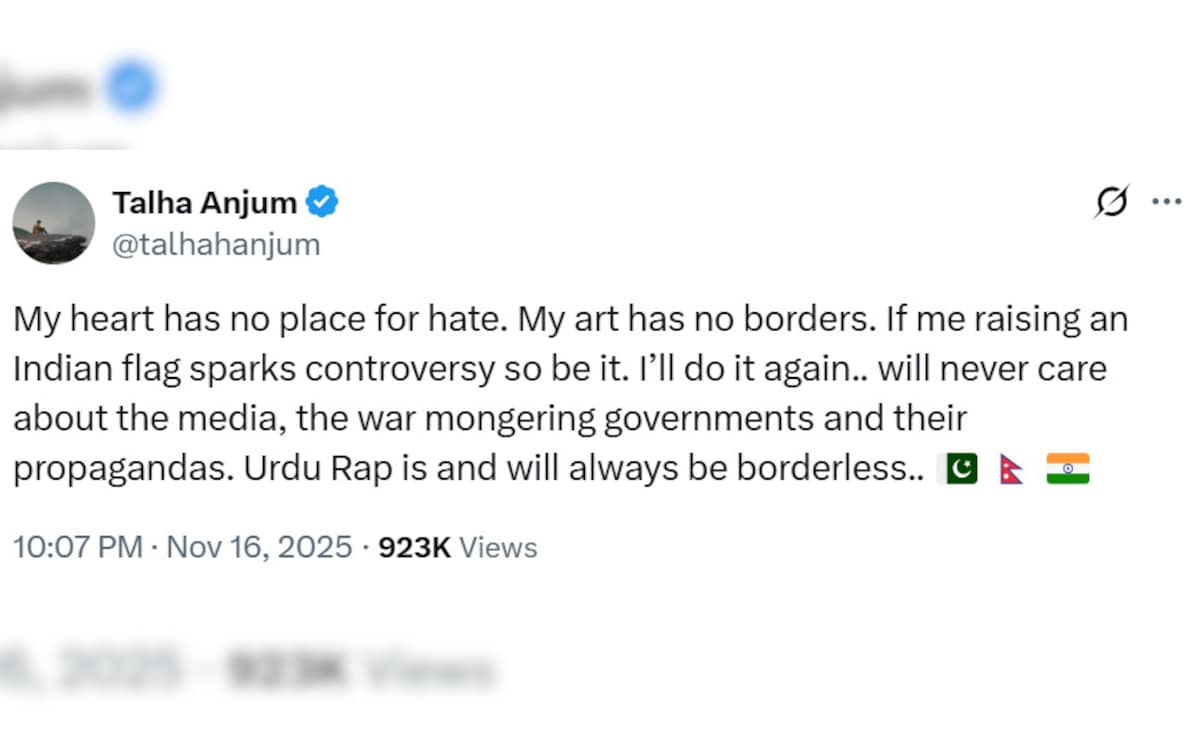
Task: Open the Grok slashed-circle icon
Action: pyautogui.click(x=1110, y=201)
